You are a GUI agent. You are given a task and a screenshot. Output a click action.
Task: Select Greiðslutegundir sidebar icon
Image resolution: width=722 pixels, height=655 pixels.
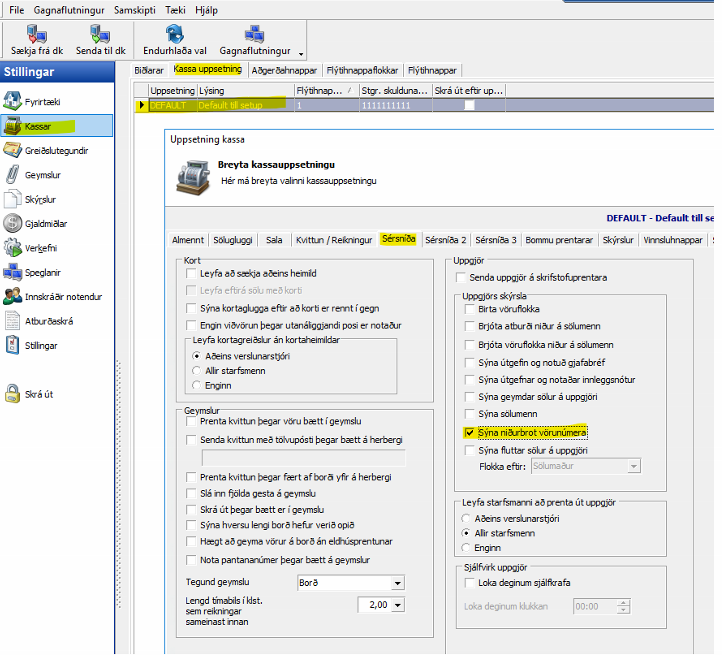pyautogui.click(x=14, y=150)
